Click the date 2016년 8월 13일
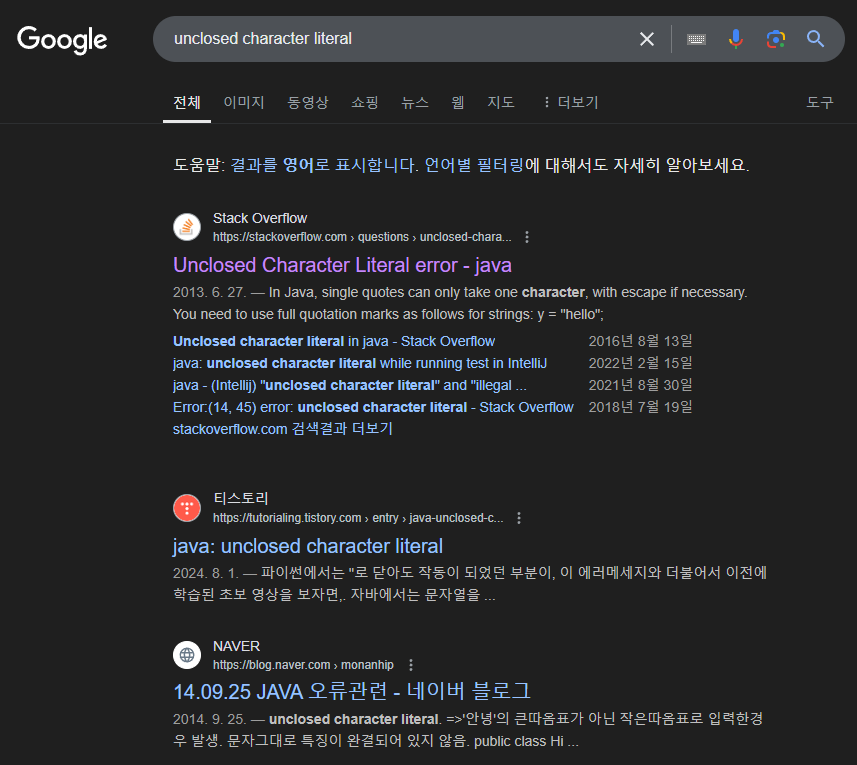This screenshot has height=765, width=857. click(x=640, y=341)
